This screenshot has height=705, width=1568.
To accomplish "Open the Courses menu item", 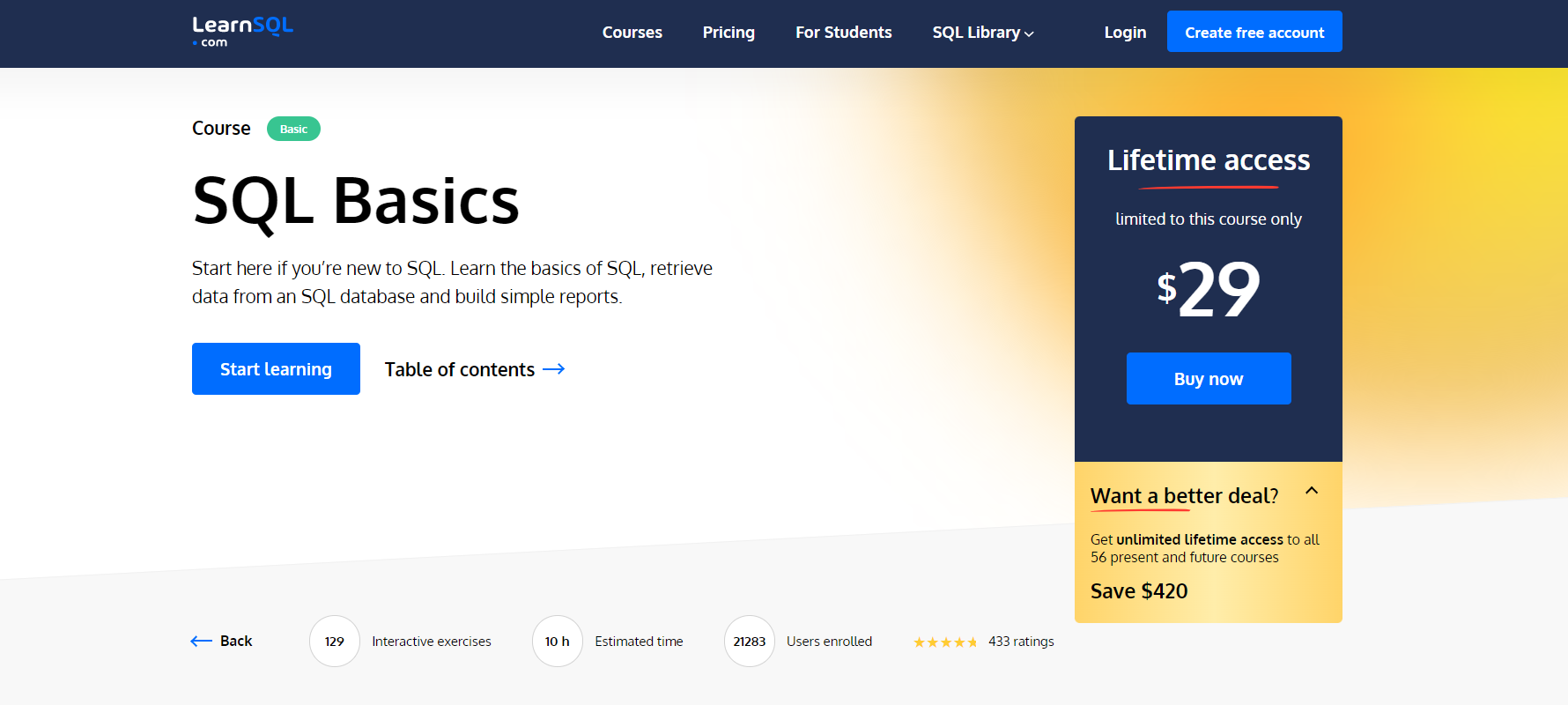I will (x=632, y=33).
